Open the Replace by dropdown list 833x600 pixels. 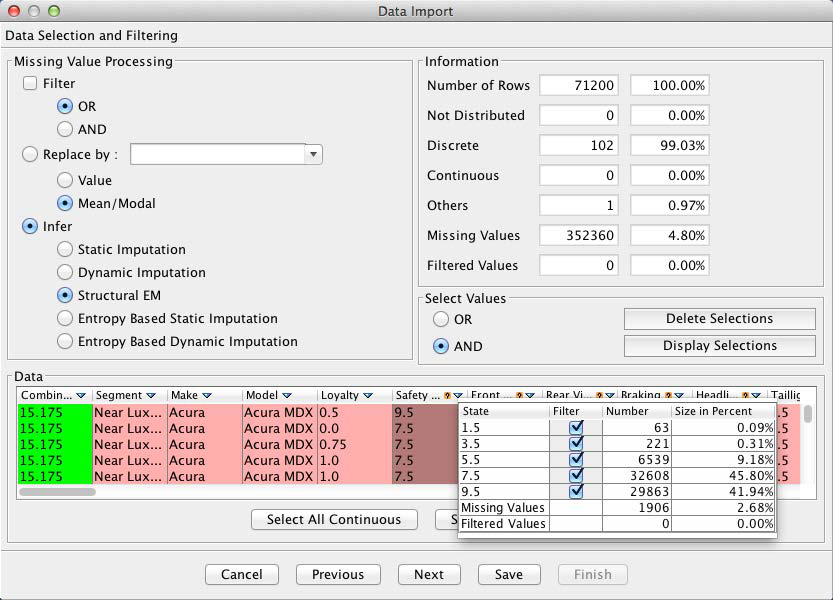pyautogui.click(x=314, y=155)
